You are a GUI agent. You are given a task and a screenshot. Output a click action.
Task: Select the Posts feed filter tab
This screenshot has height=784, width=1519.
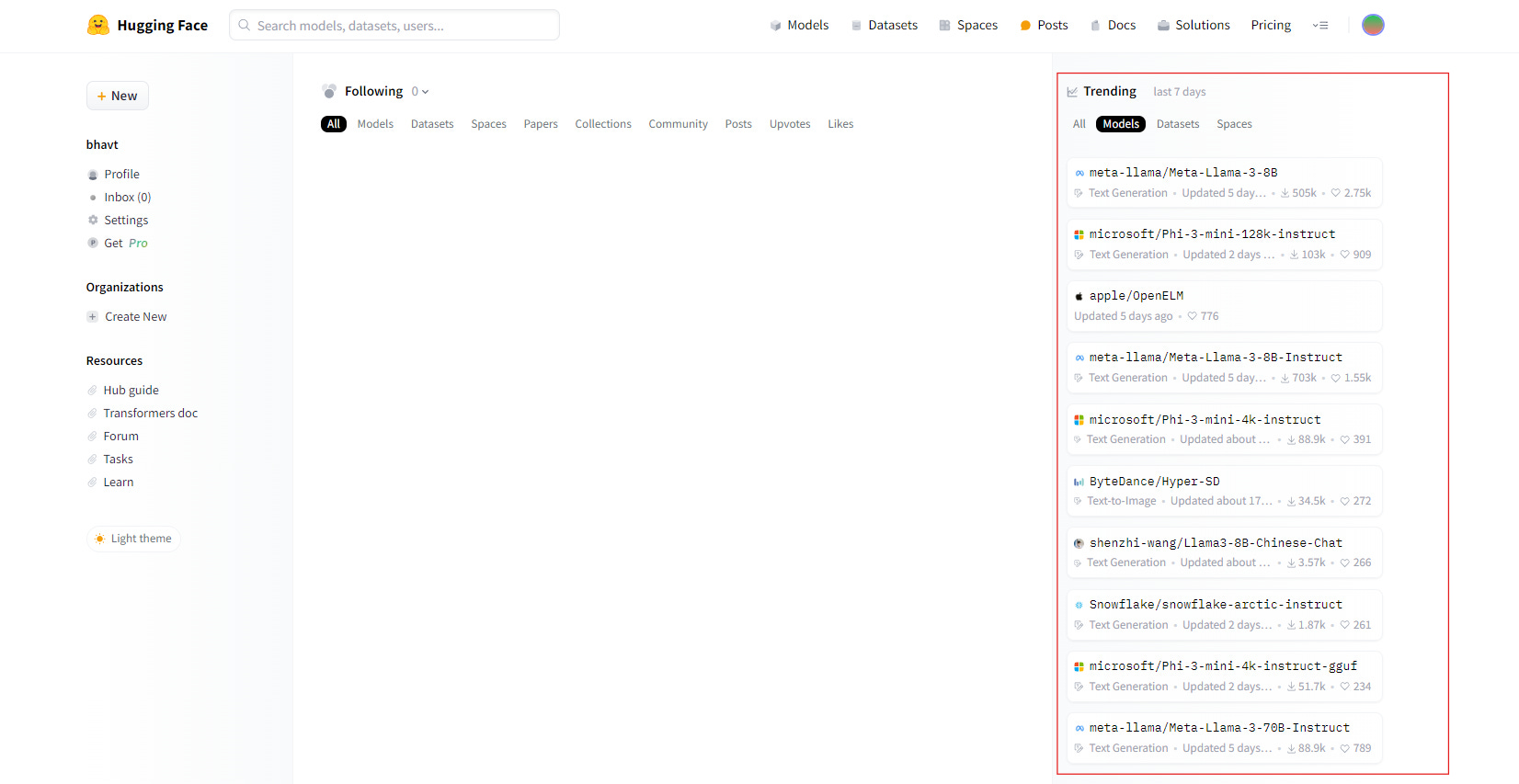[x=738, y=124]
